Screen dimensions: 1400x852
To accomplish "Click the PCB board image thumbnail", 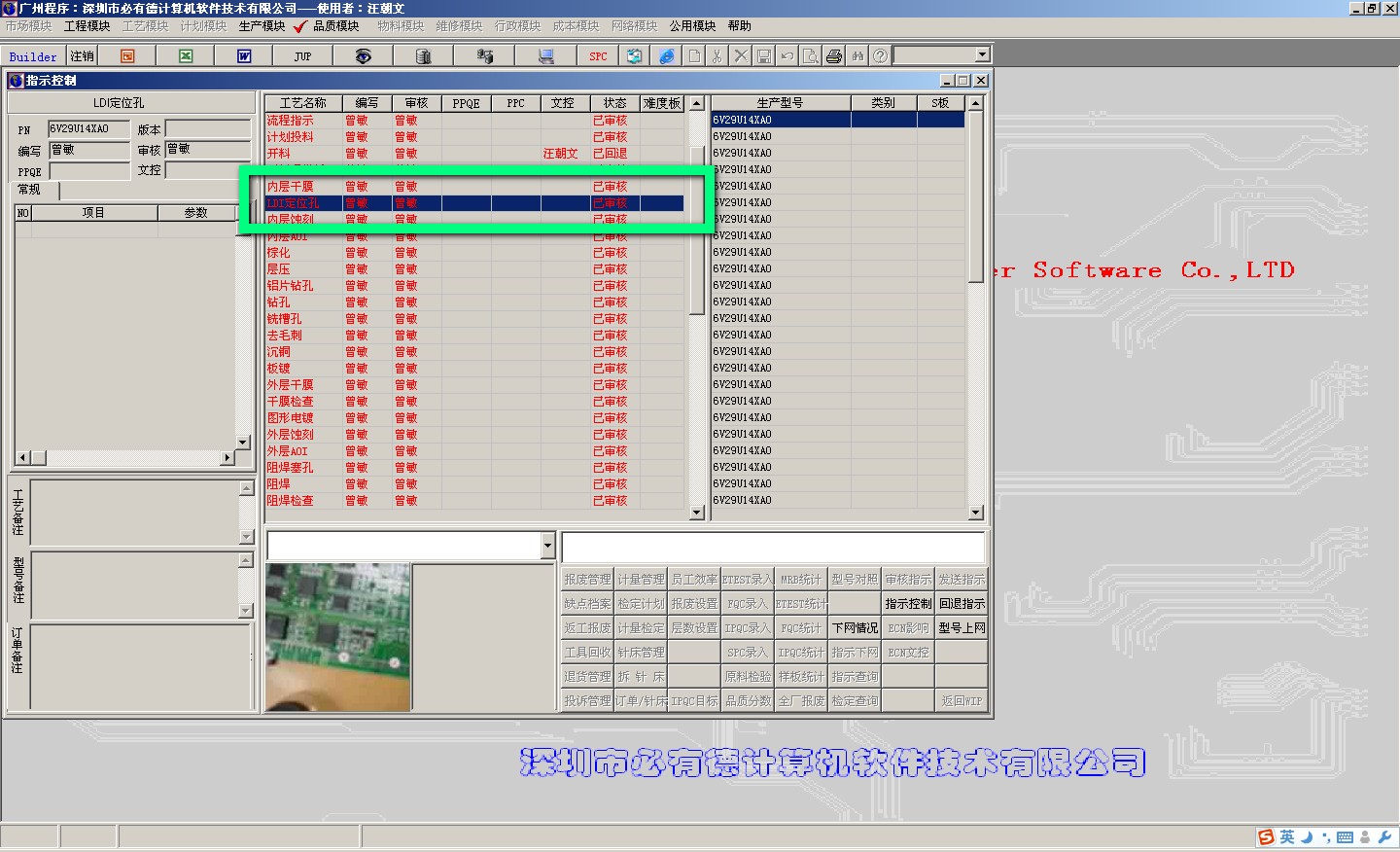I will click(337, 637).
